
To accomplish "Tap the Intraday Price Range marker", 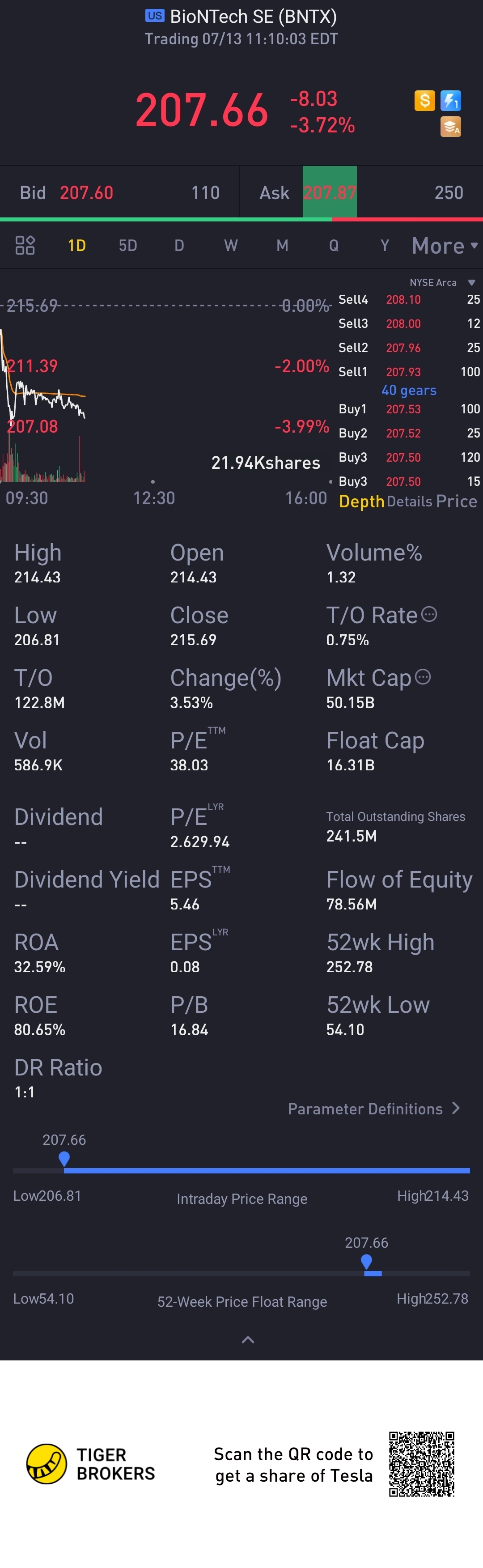I will pyautogui.click(x=64, y=1159).
